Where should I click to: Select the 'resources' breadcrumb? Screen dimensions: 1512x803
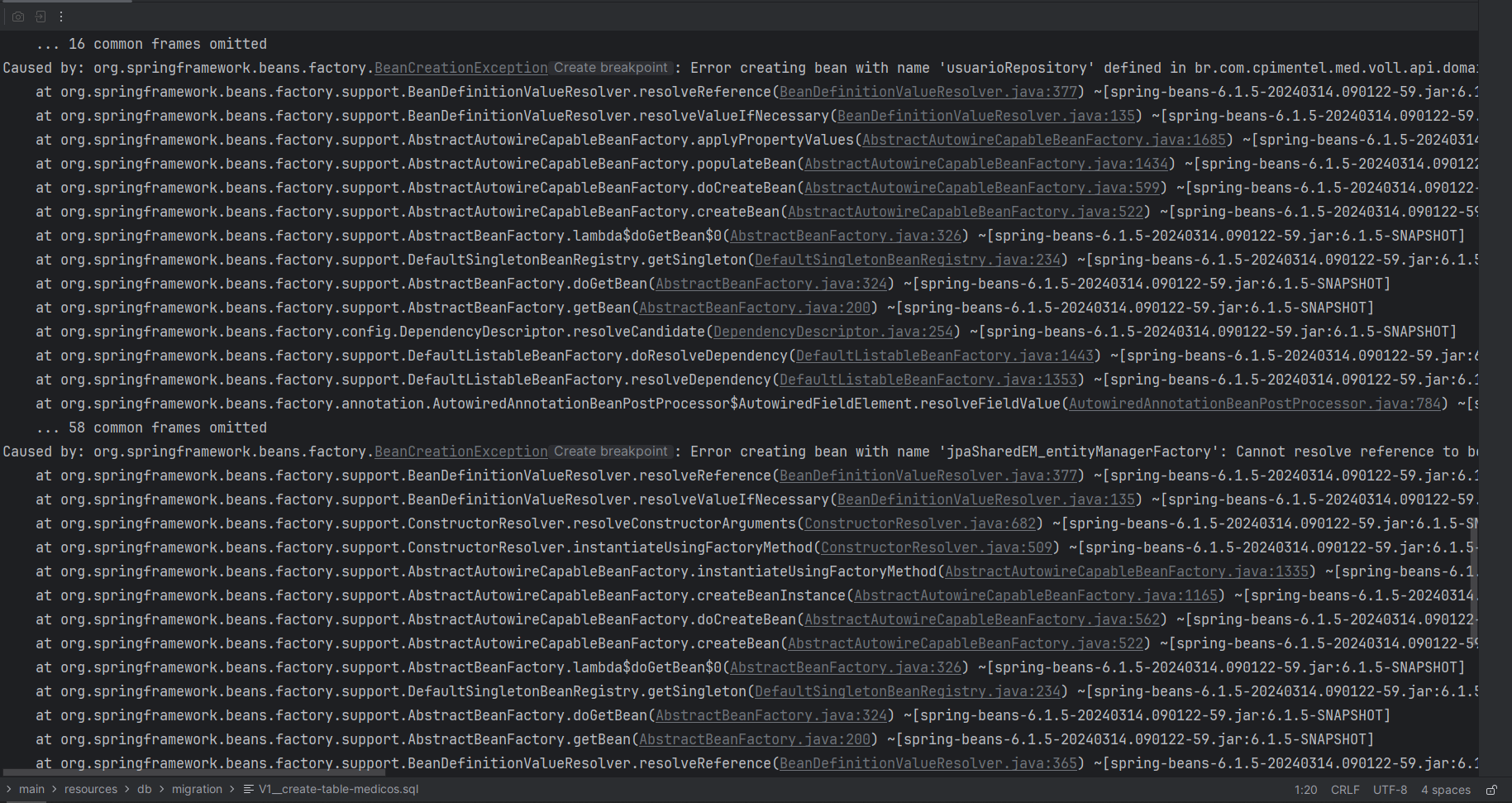tap(91, 789)
